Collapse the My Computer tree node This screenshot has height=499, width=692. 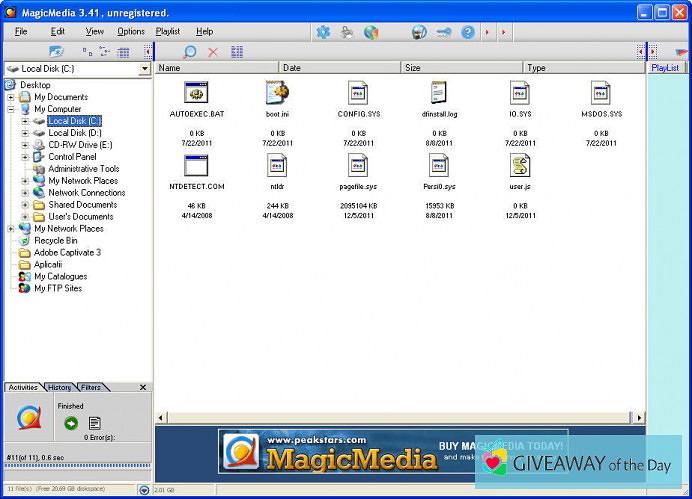click(11, 109)
